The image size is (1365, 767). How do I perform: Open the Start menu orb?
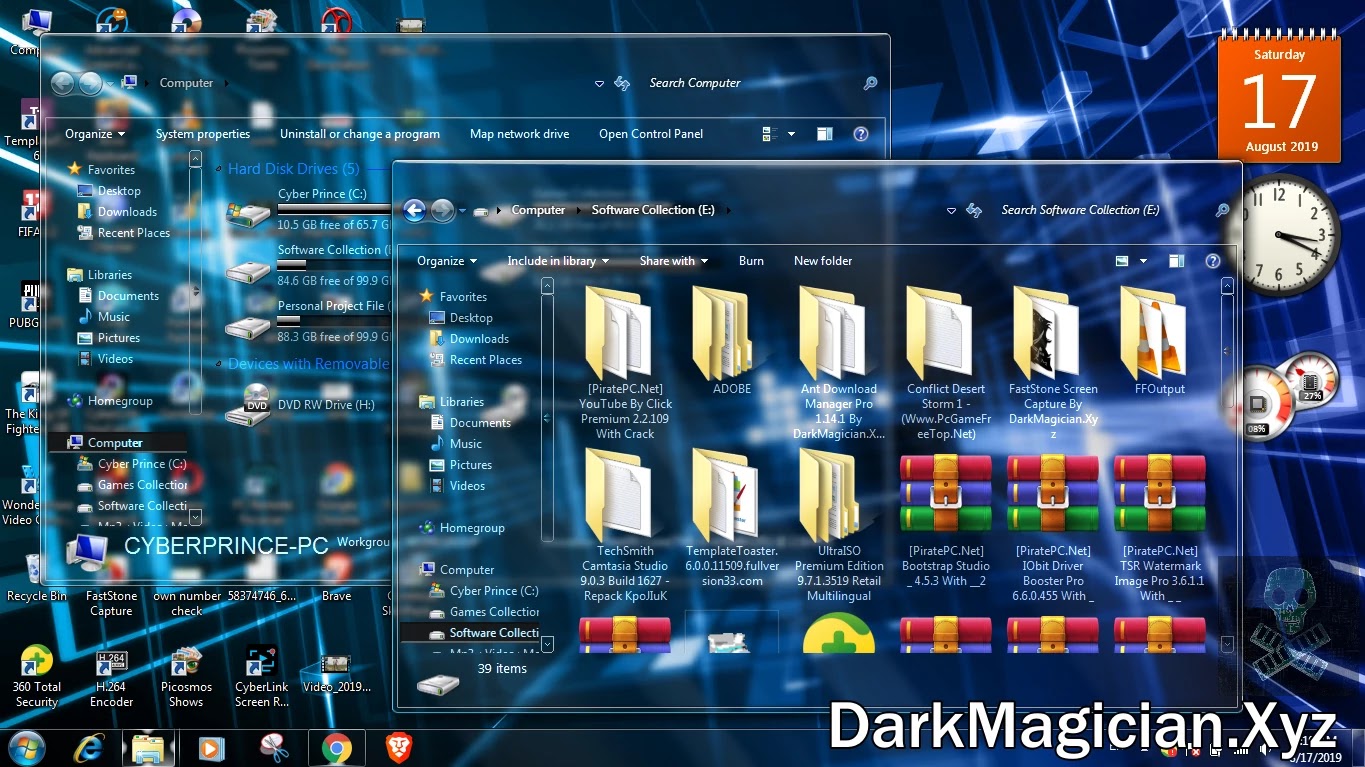pyautogui.click(x=26, y=747)
